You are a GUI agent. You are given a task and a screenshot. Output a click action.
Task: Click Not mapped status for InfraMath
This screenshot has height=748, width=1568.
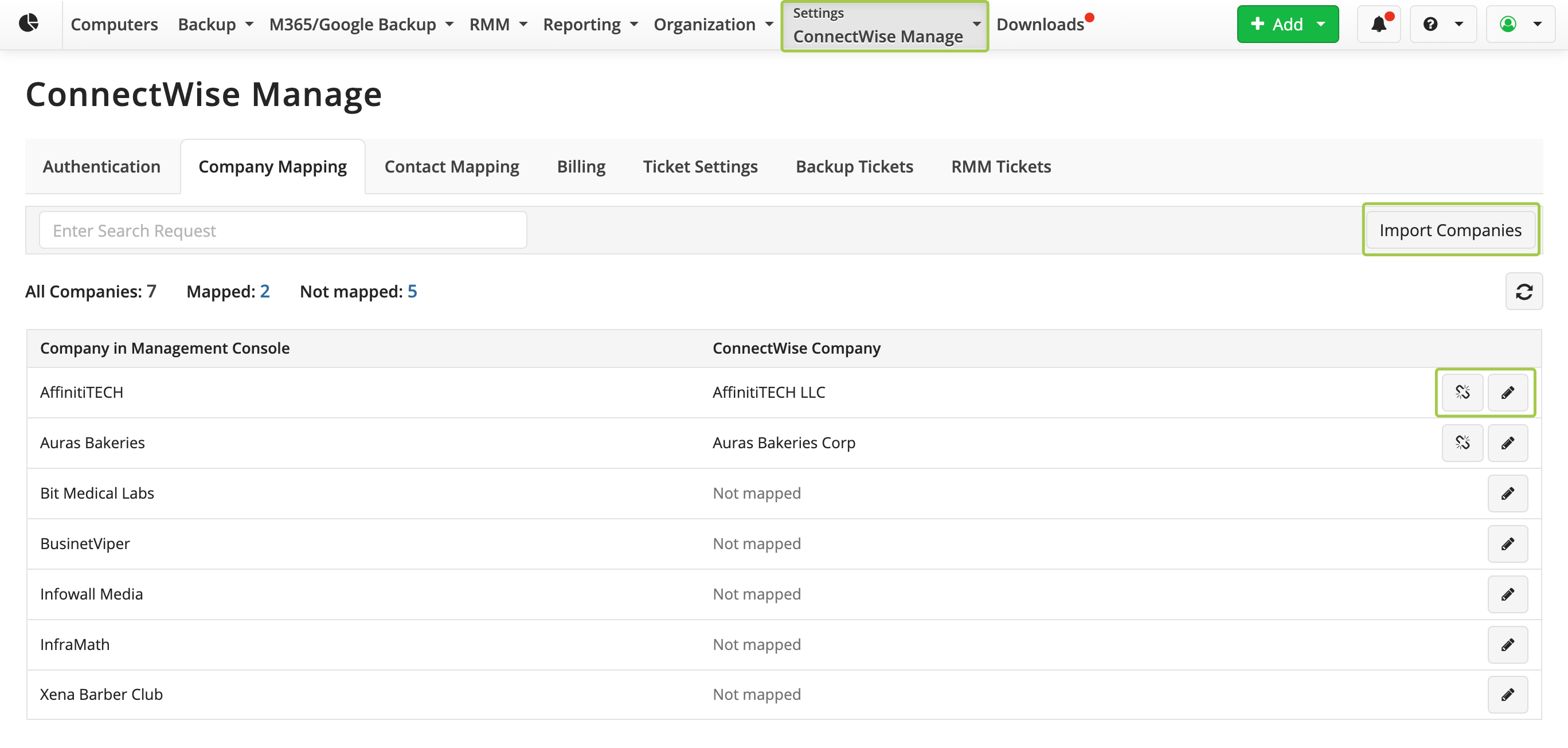(757, 645)
